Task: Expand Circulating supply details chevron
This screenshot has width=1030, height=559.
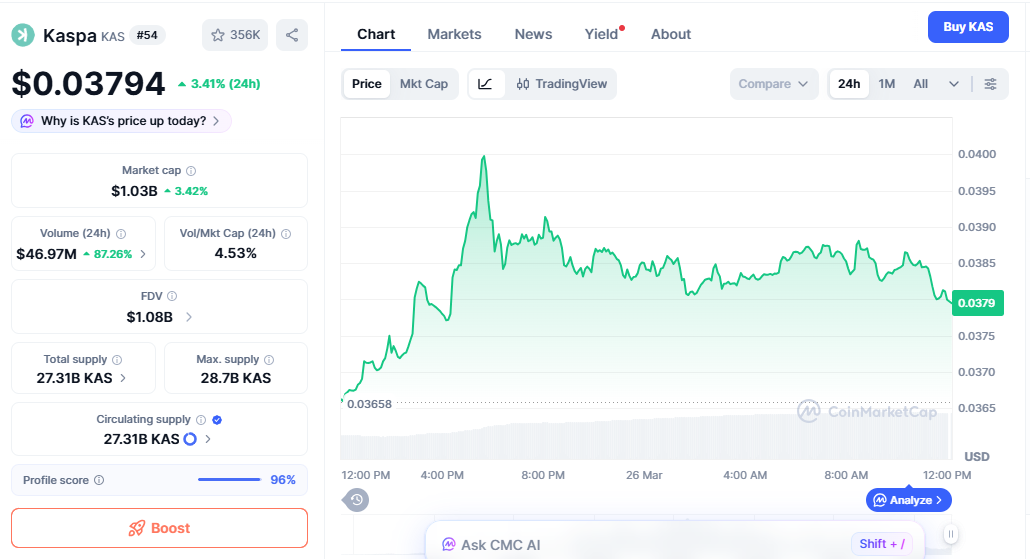Action: (x=208, y=439)
